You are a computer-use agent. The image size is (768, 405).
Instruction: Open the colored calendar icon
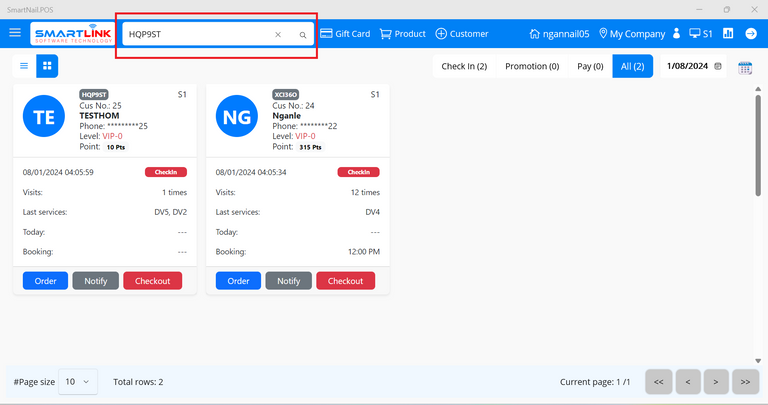pyautogui.click(x=745, y=67)
